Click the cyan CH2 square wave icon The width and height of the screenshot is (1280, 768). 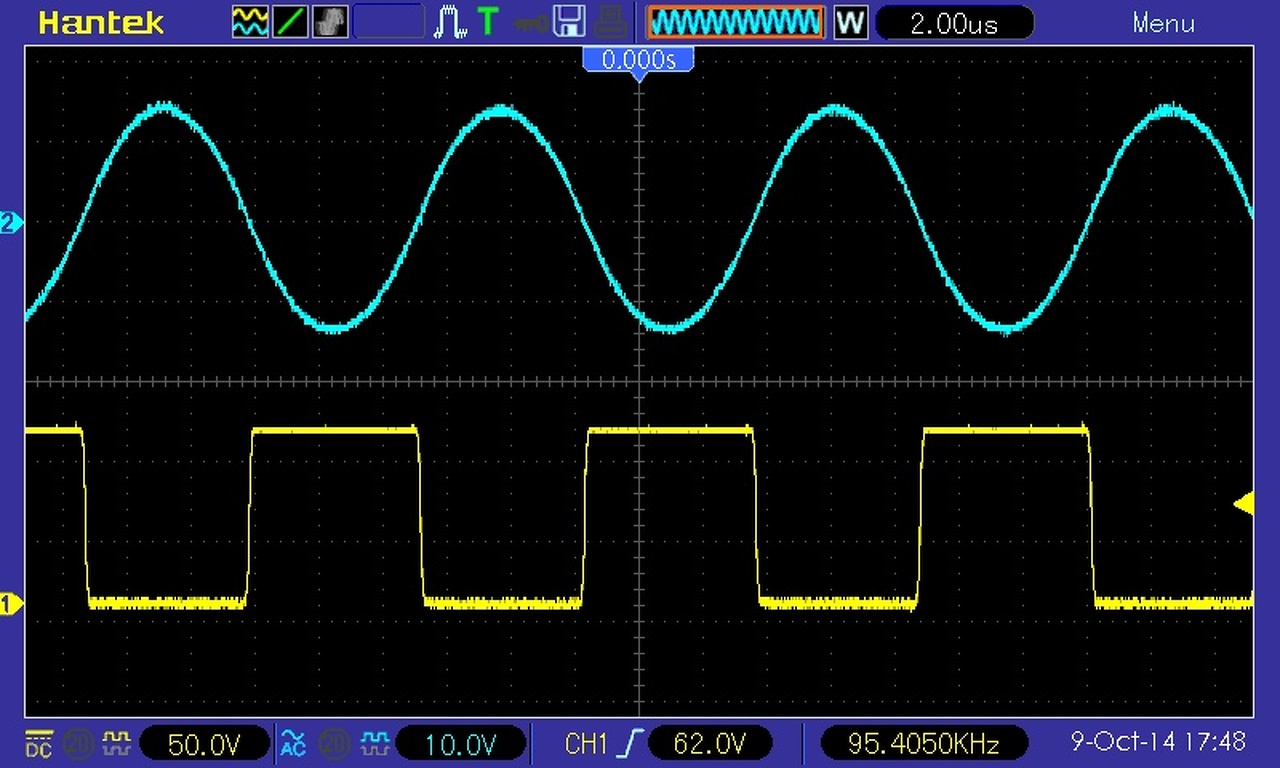(374, 743)
